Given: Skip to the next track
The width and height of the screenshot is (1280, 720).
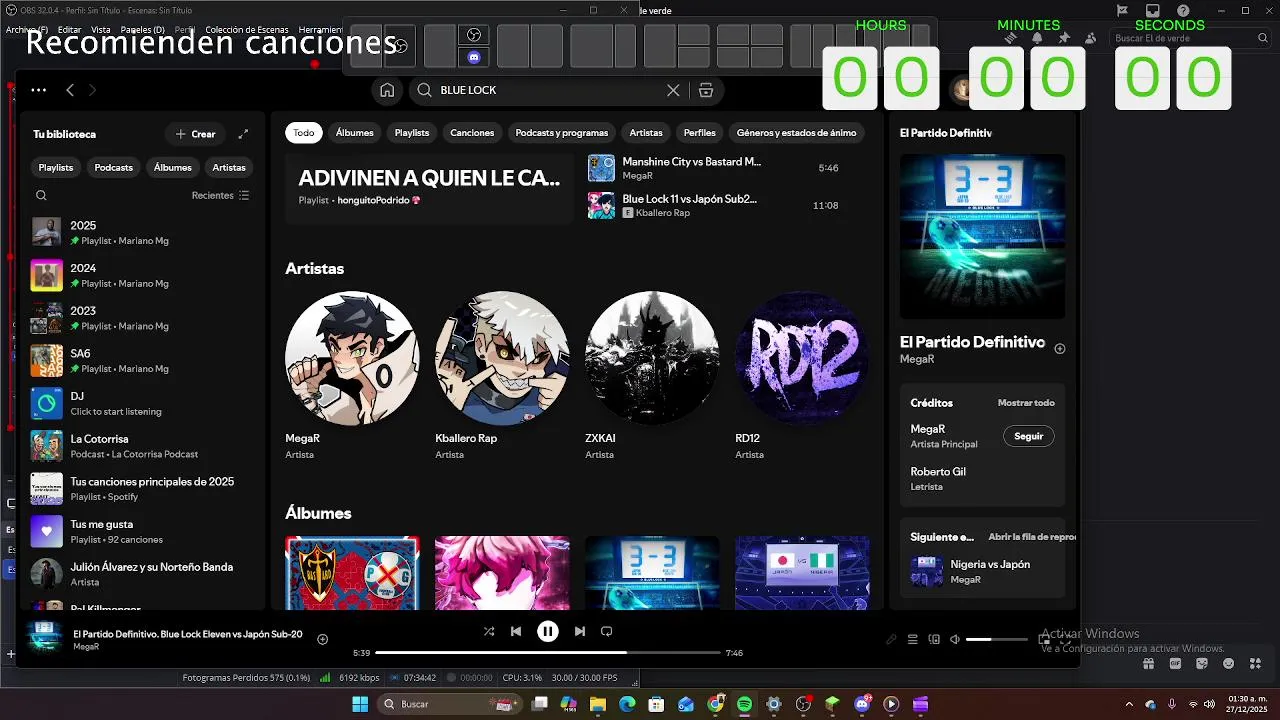Looking at the screenshot, I should [x=580, y=631].
